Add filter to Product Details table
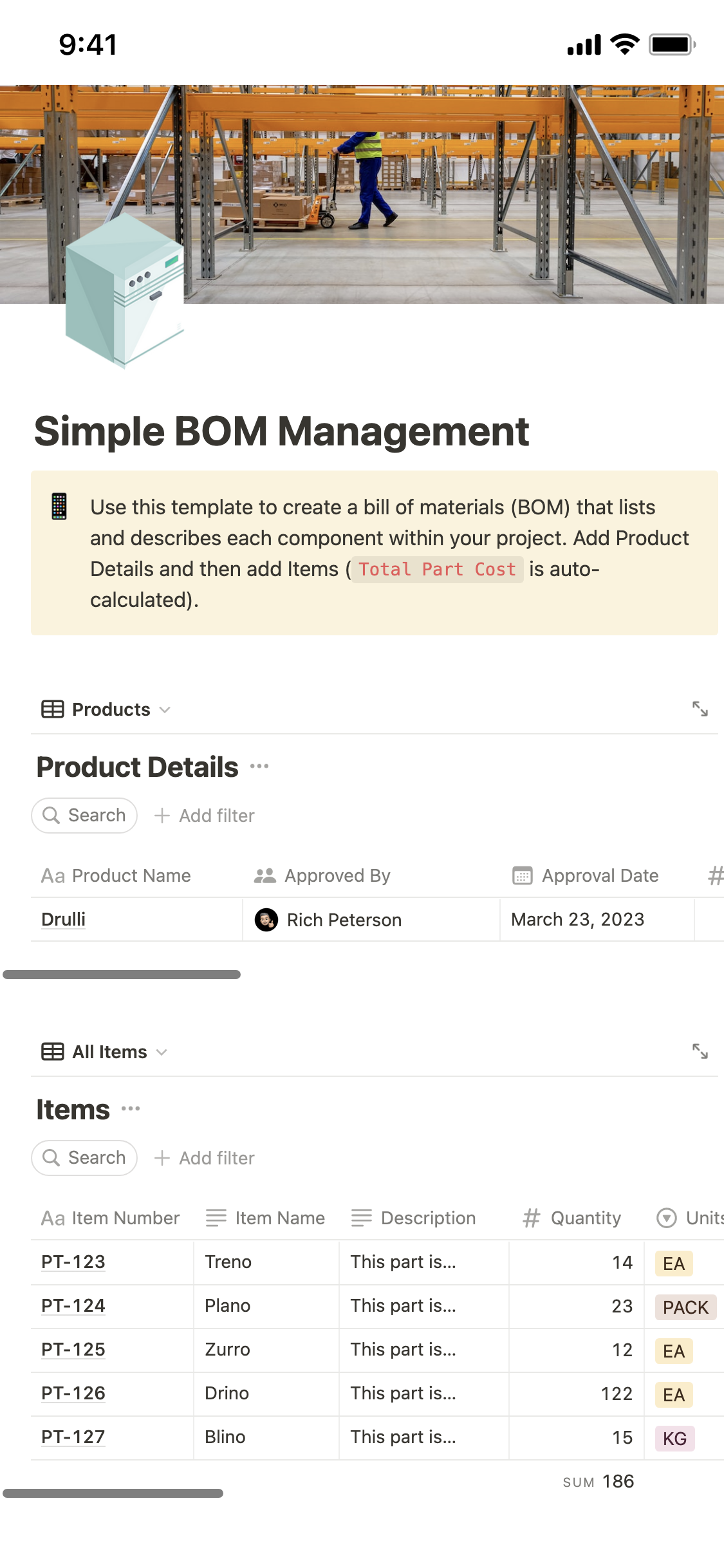 (x=205, y=816)
